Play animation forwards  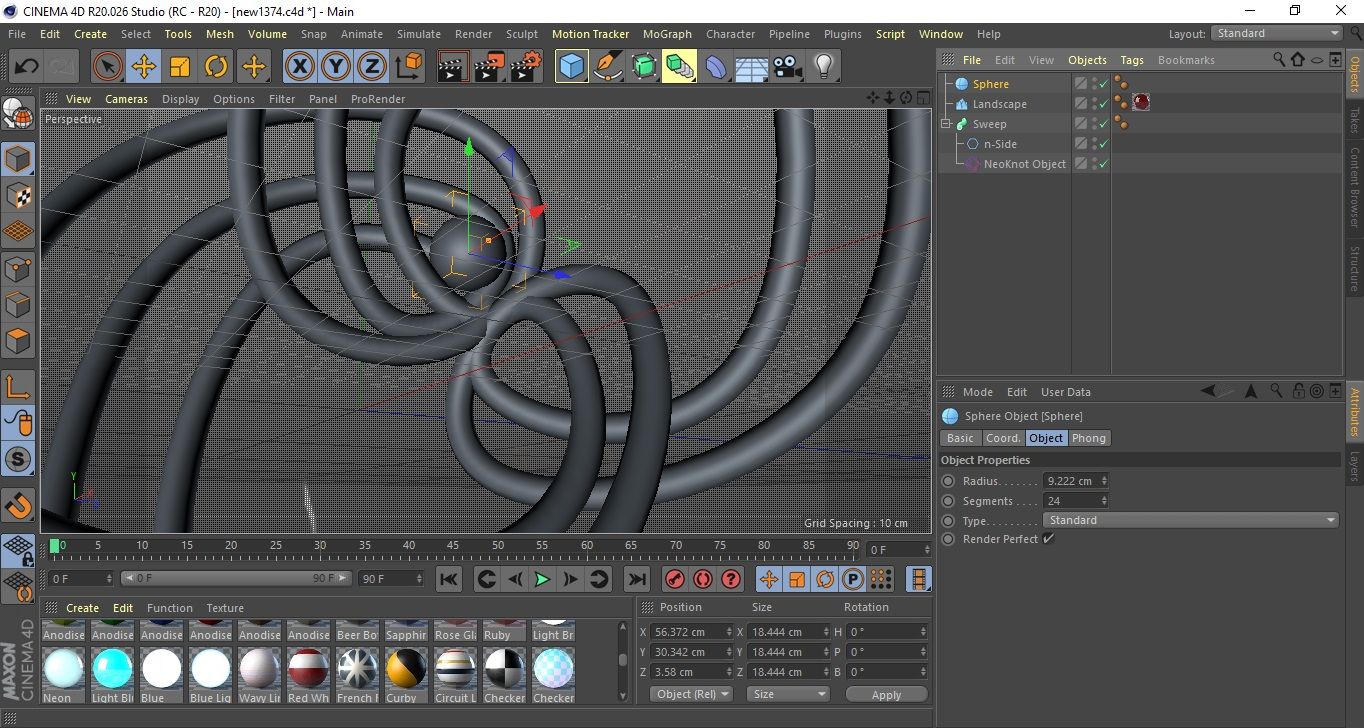point(542,579)
